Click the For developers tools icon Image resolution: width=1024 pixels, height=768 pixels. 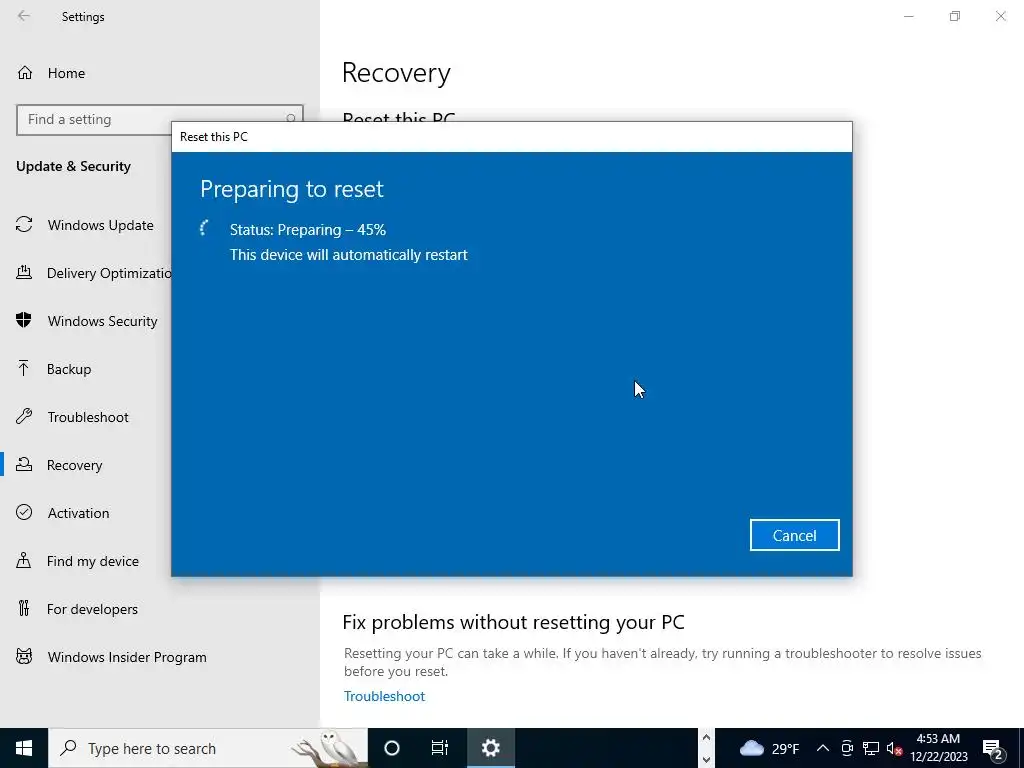pos(24,609)
